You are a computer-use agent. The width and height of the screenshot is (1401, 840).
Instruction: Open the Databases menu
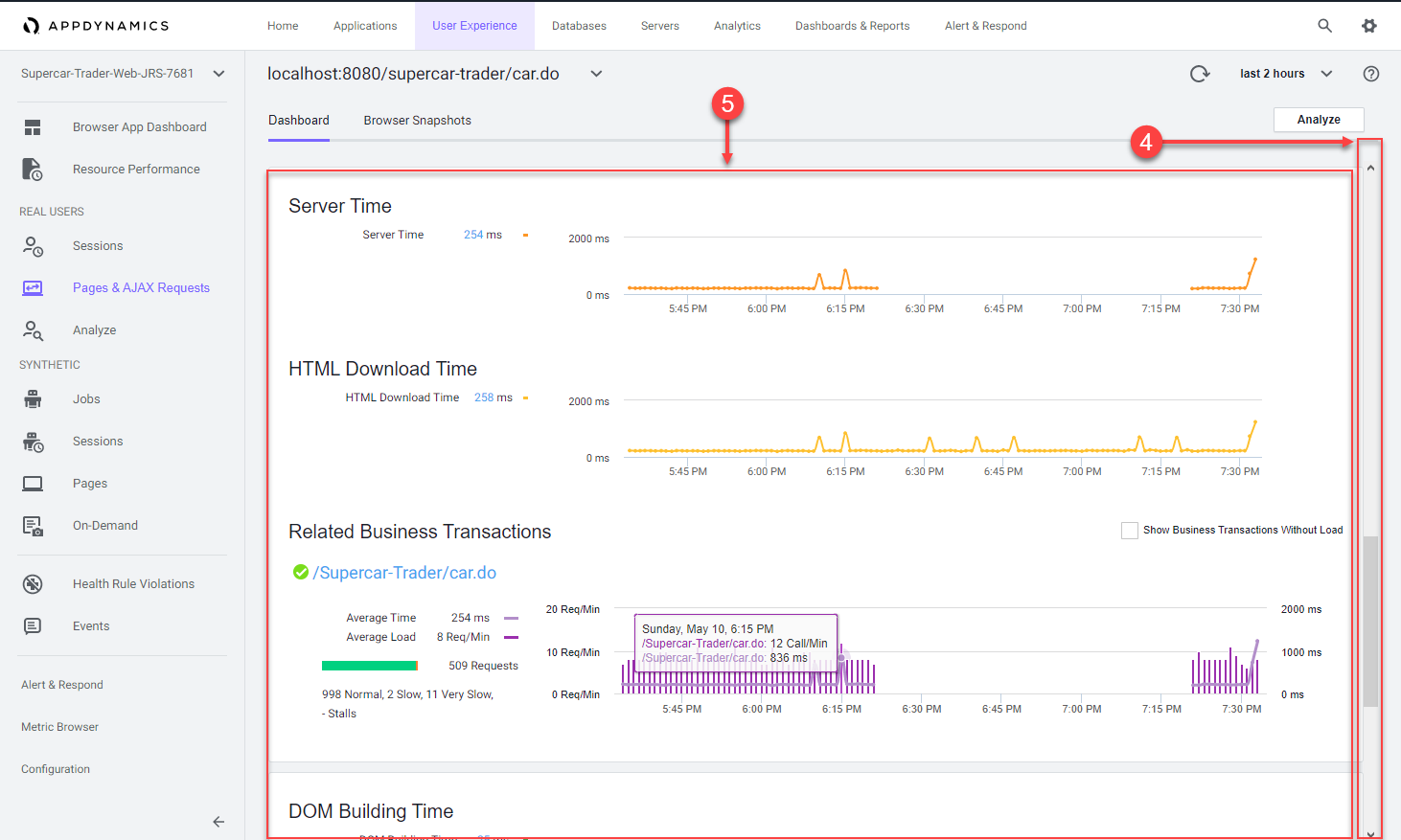(x=579, y=26)
